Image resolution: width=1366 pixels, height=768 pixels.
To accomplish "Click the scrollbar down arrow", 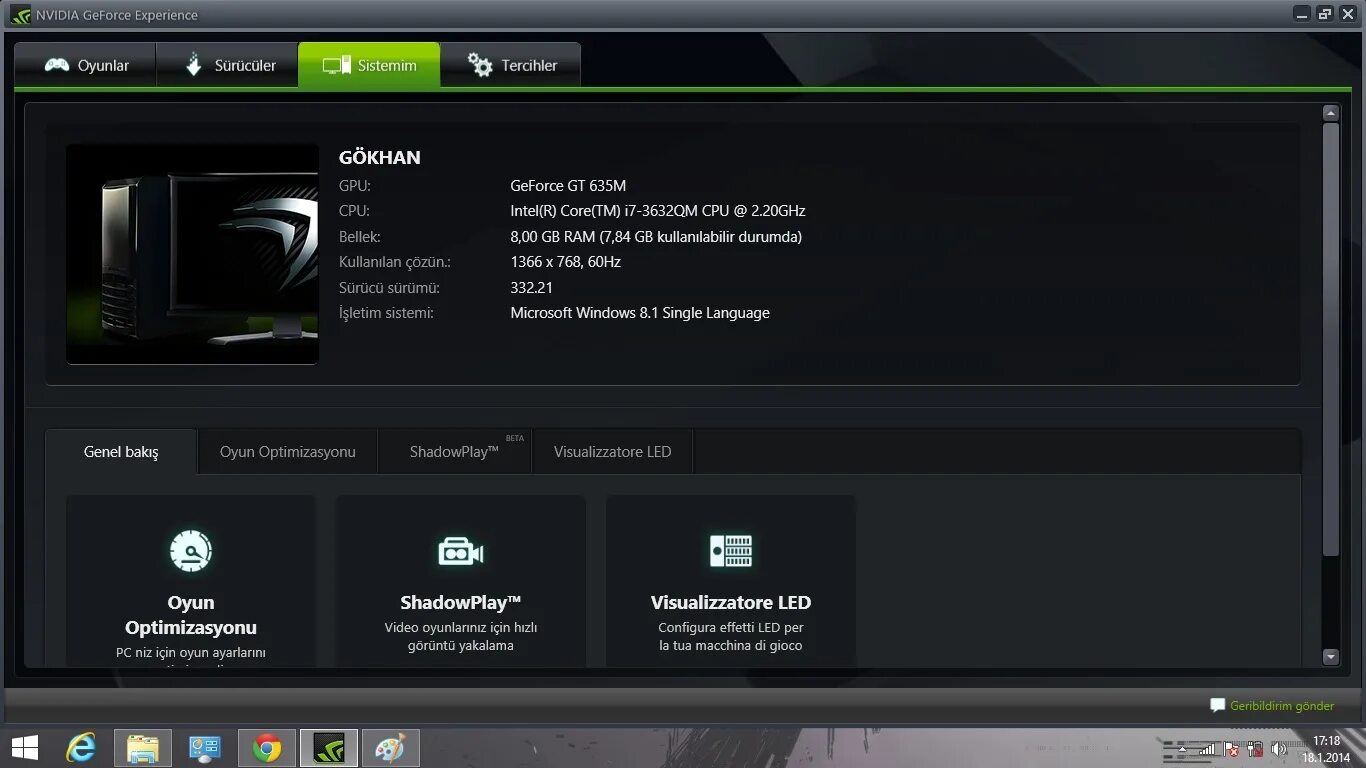I will pos(1330,657).
